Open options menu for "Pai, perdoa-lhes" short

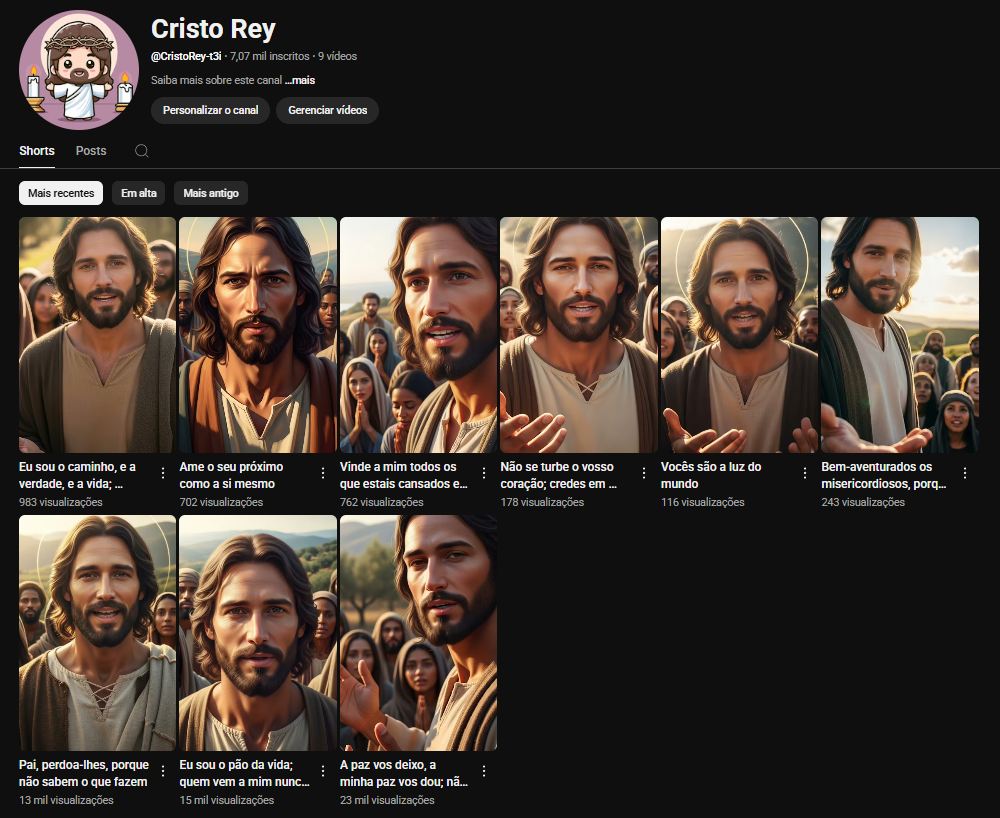[x=163, y=771]
